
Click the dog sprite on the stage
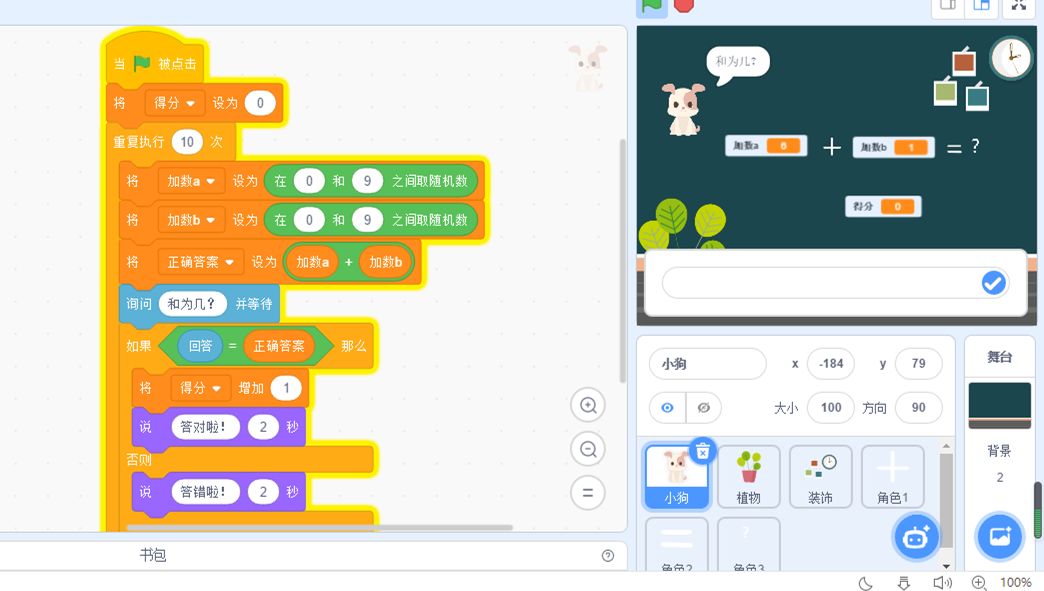[x=684, y=109]
